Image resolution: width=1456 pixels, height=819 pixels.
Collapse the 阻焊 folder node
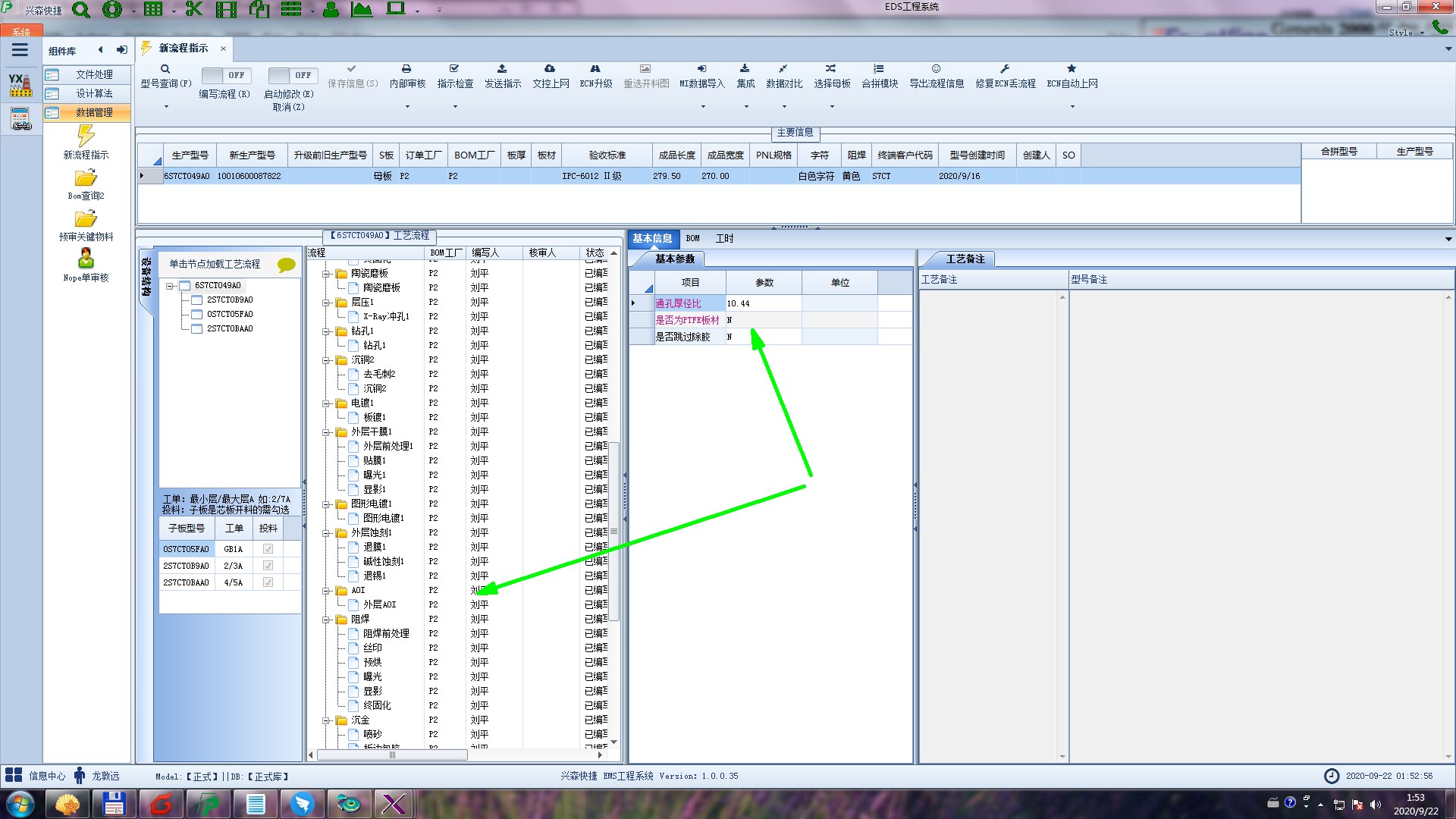click(326, 620)
